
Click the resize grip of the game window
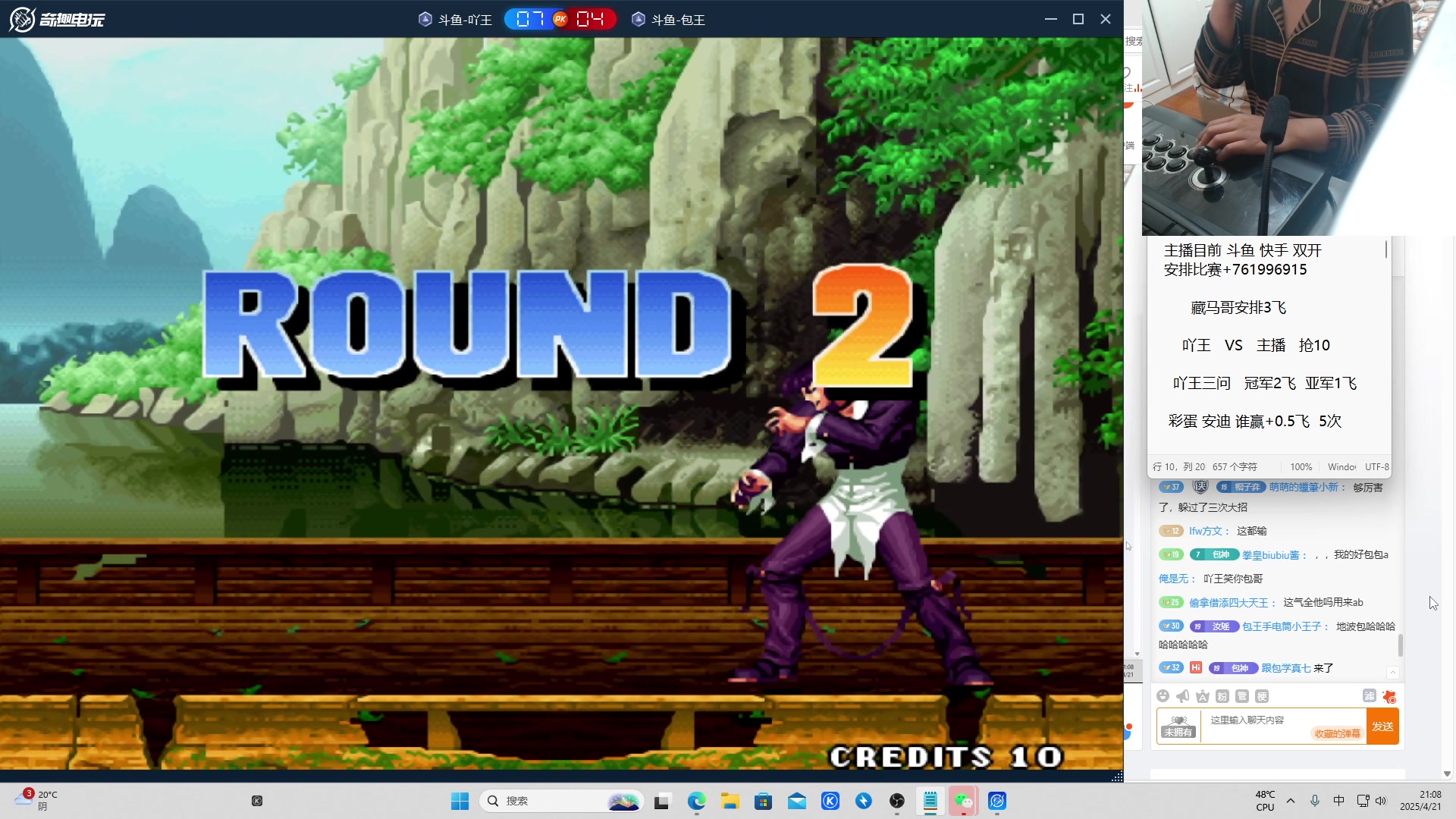point(1117,776)
